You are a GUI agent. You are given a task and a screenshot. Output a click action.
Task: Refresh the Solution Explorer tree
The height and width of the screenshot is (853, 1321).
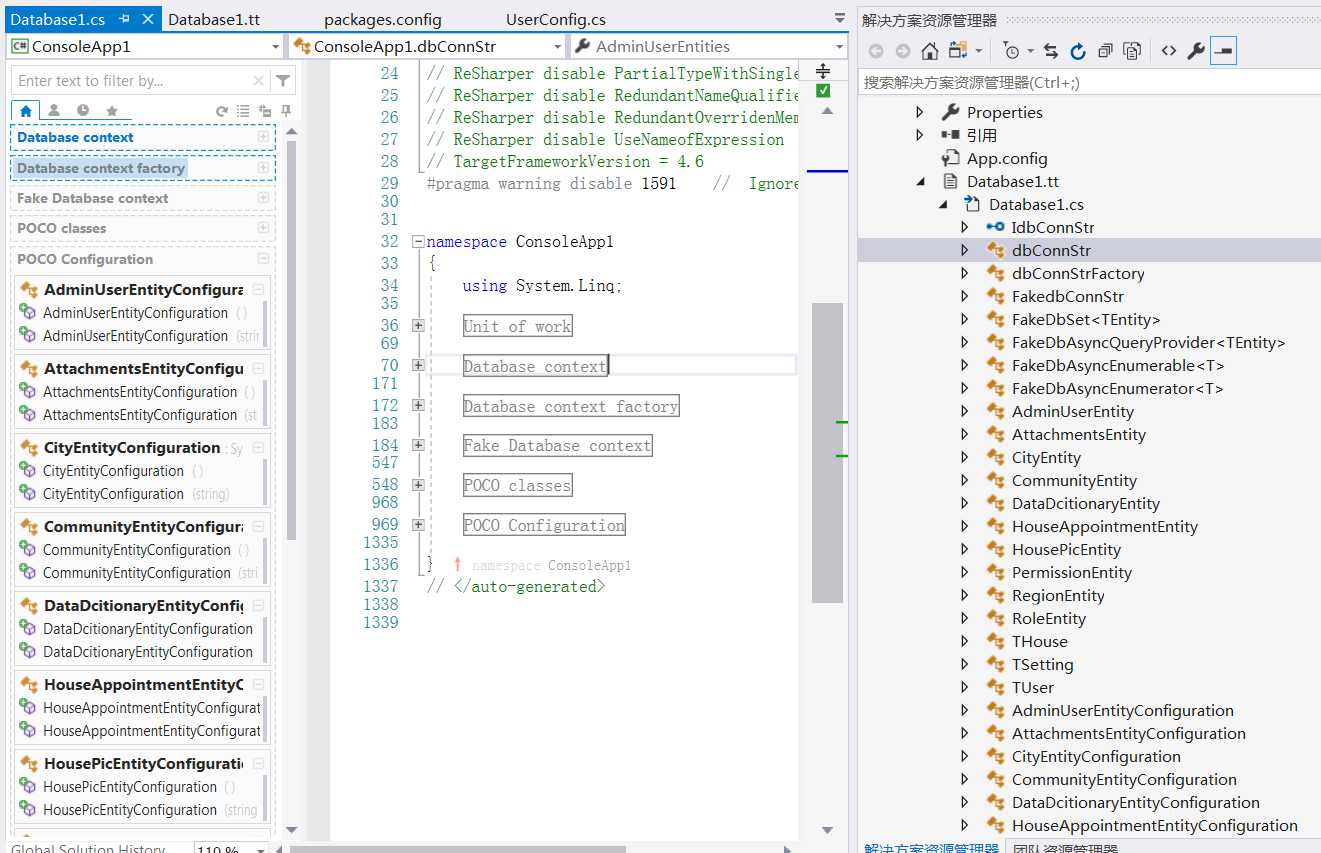pyautogui.click(x=1078, y=51)
